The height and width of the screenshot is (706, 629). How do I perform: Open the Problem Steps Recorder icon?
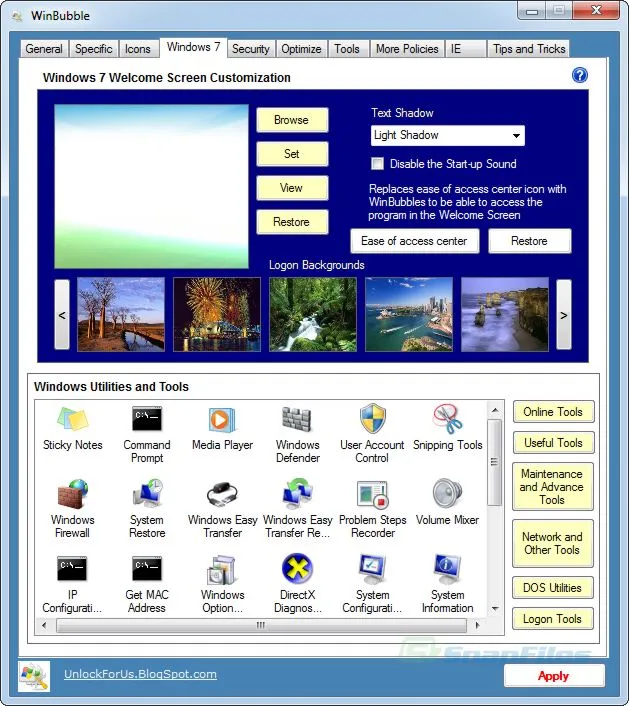point(372,494)
